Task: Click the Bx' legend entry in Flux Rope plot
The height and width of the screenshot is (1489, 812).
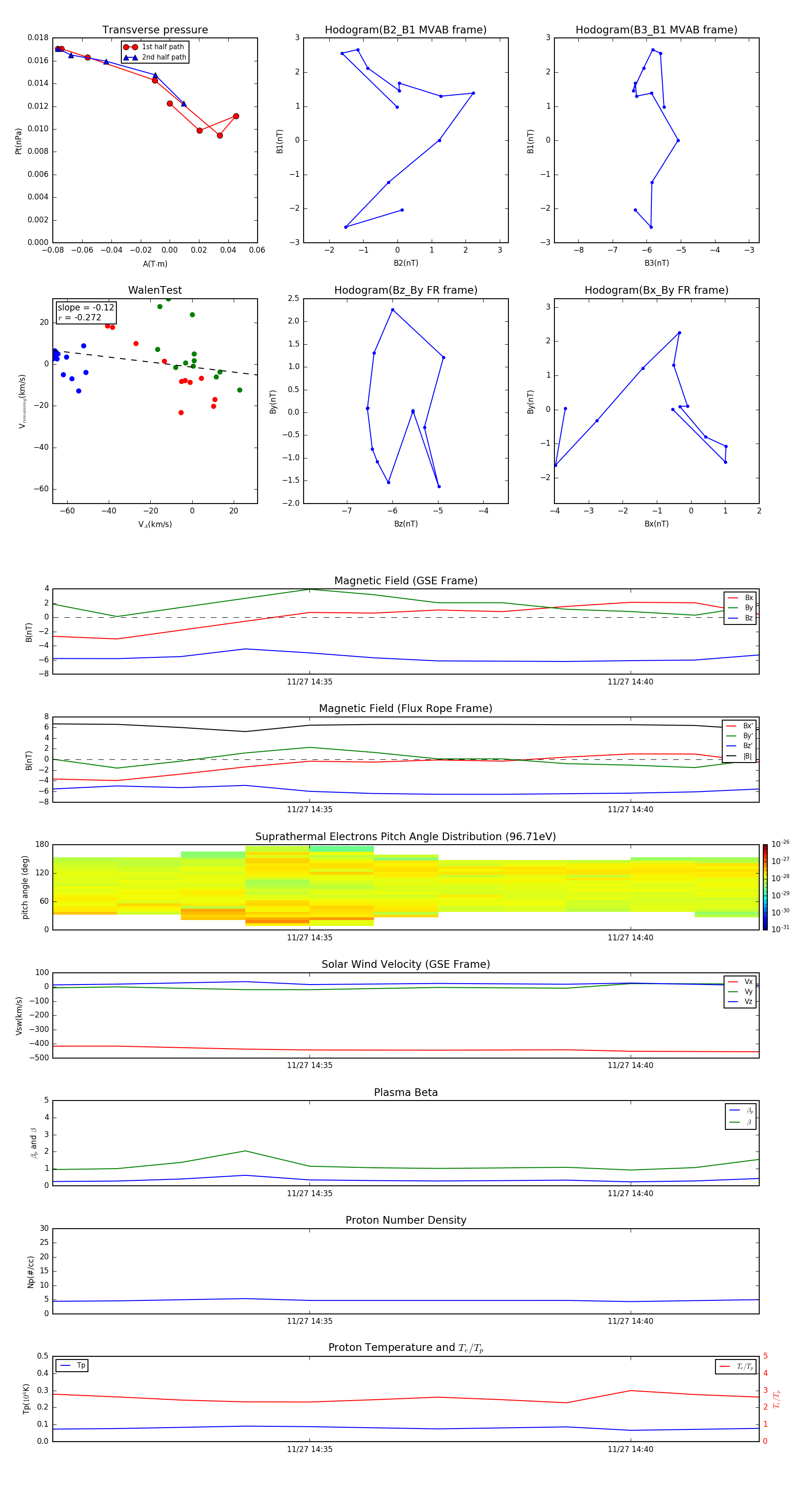Action: pos(739,726)
